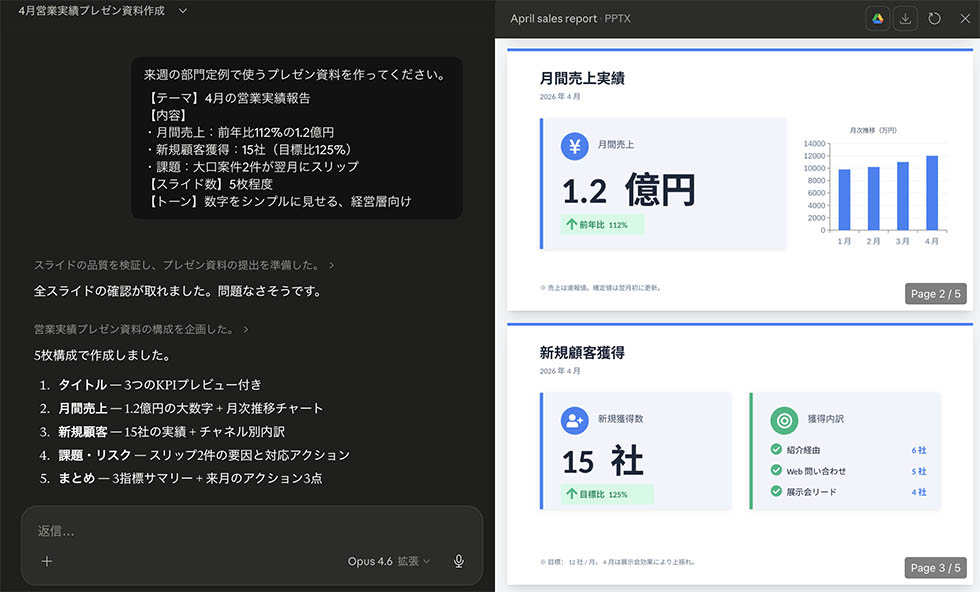The image size is (980, 592).
Task: Click the checkmark beside 展示会リード
Action: click(x=776, y=491)
